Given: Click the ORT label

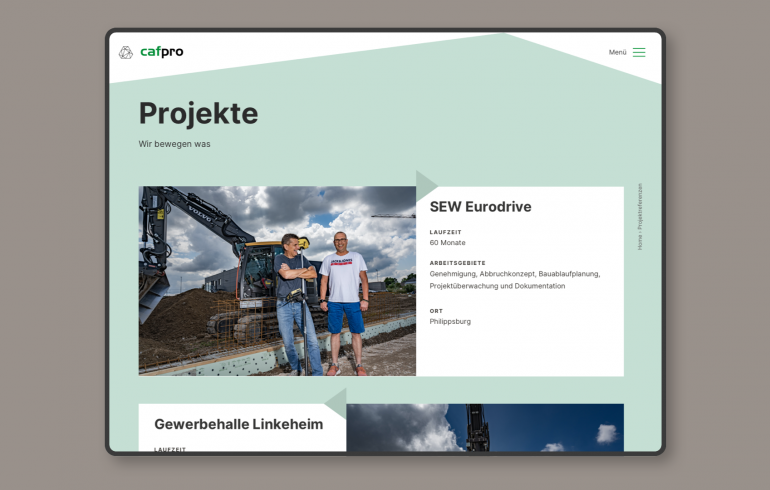Looking at the screenshot, I should click(x=436, y=311).
